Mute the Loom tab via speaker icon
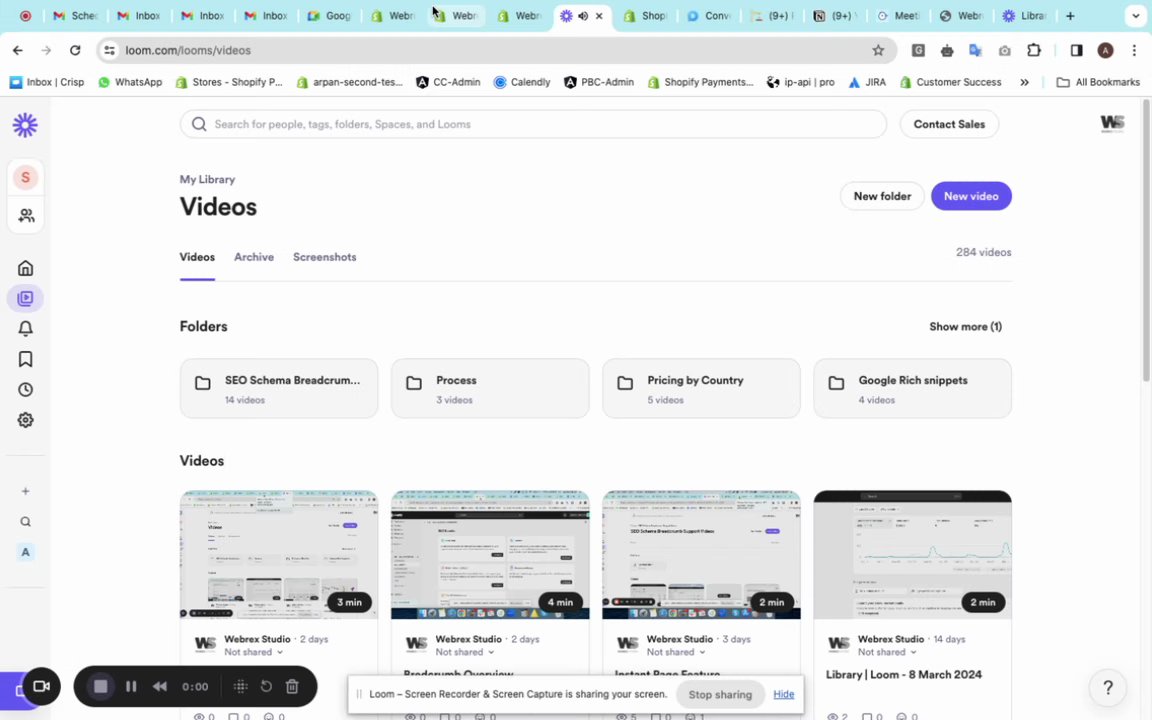The width and height of the screenshot is (1152, 720). 583,15
